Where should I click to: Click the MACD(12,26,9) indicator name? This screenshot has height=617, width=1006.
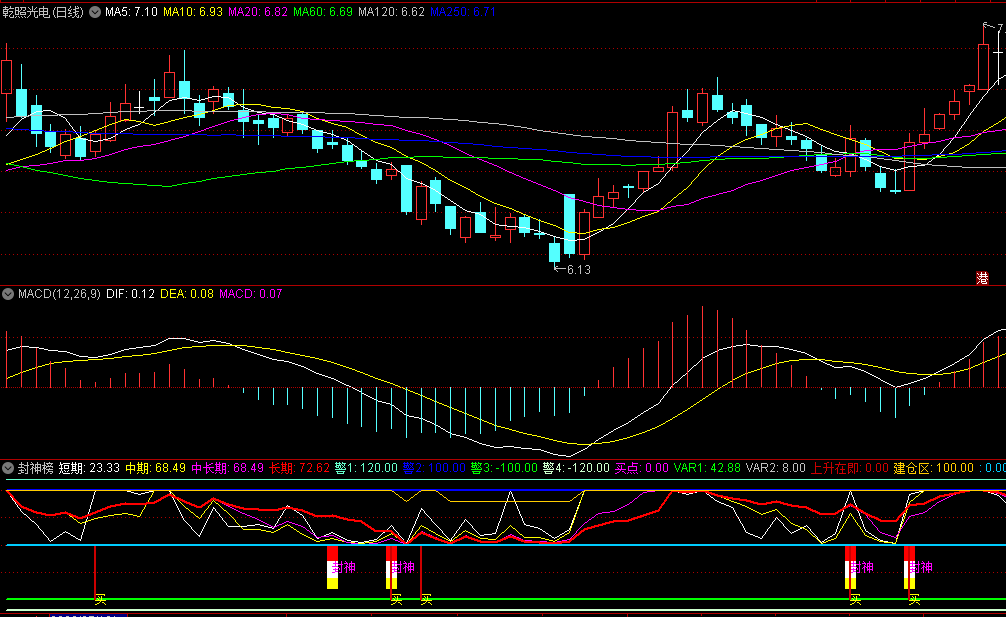[59, 294]
